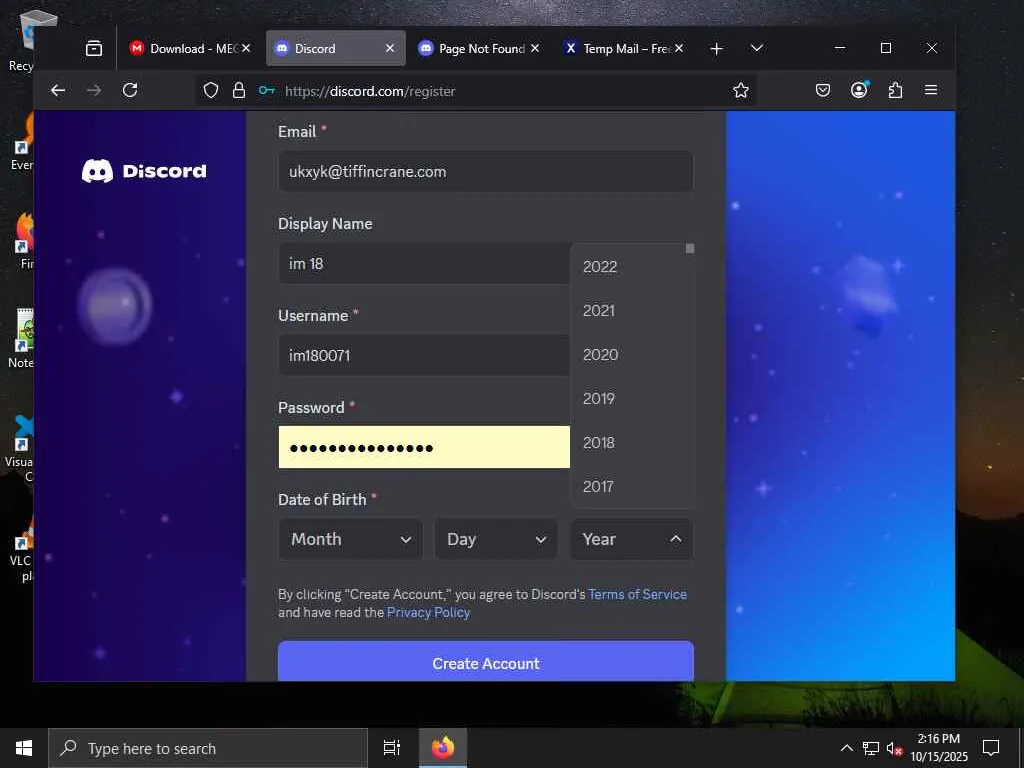Screen dimensions: 1024x768
Task: Open the taskbar clock and date
Action: (939, 748)
